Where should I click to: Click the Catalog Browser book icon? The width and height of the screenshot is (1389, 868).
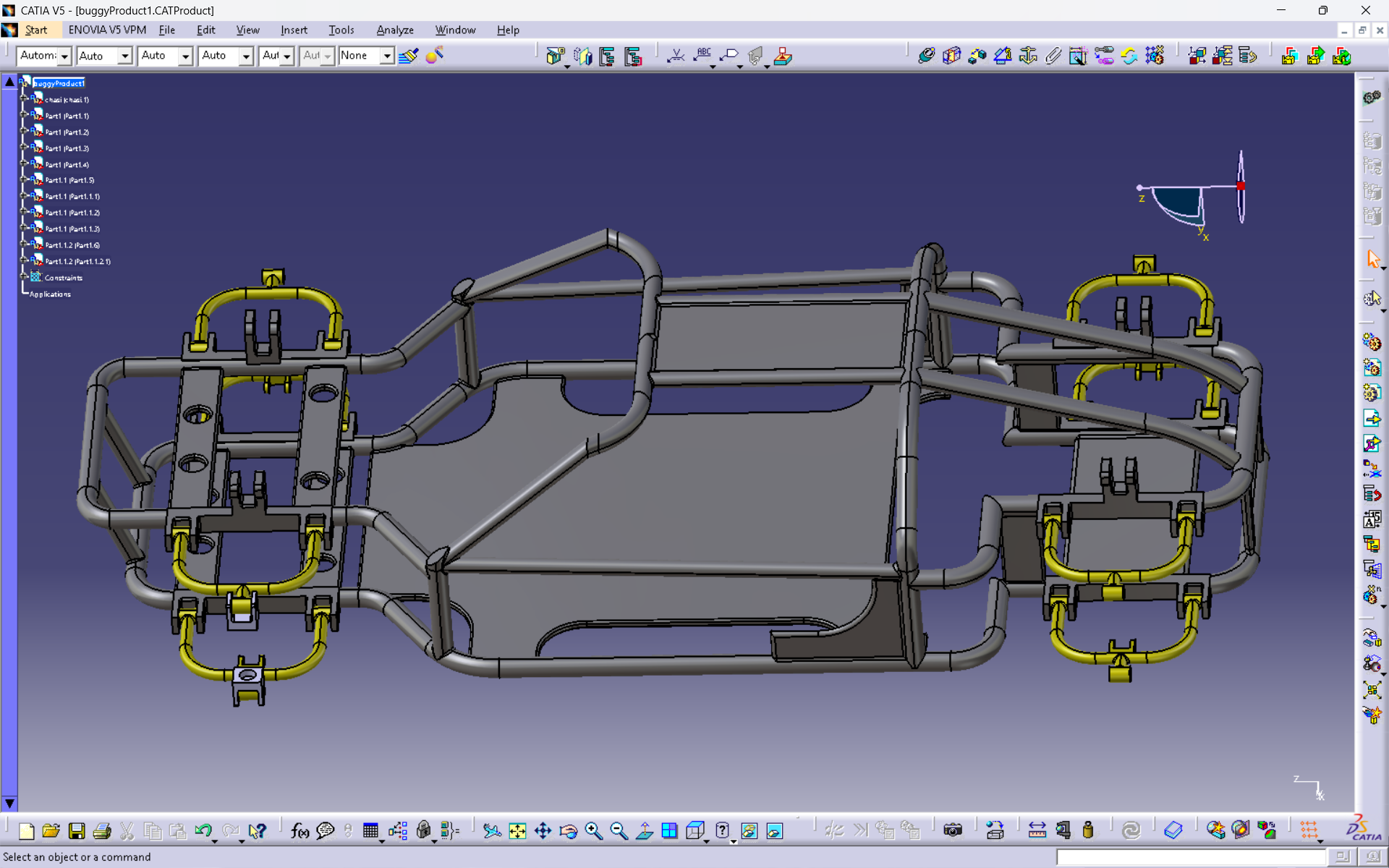pyautogui.click(x=1173, y=830)
